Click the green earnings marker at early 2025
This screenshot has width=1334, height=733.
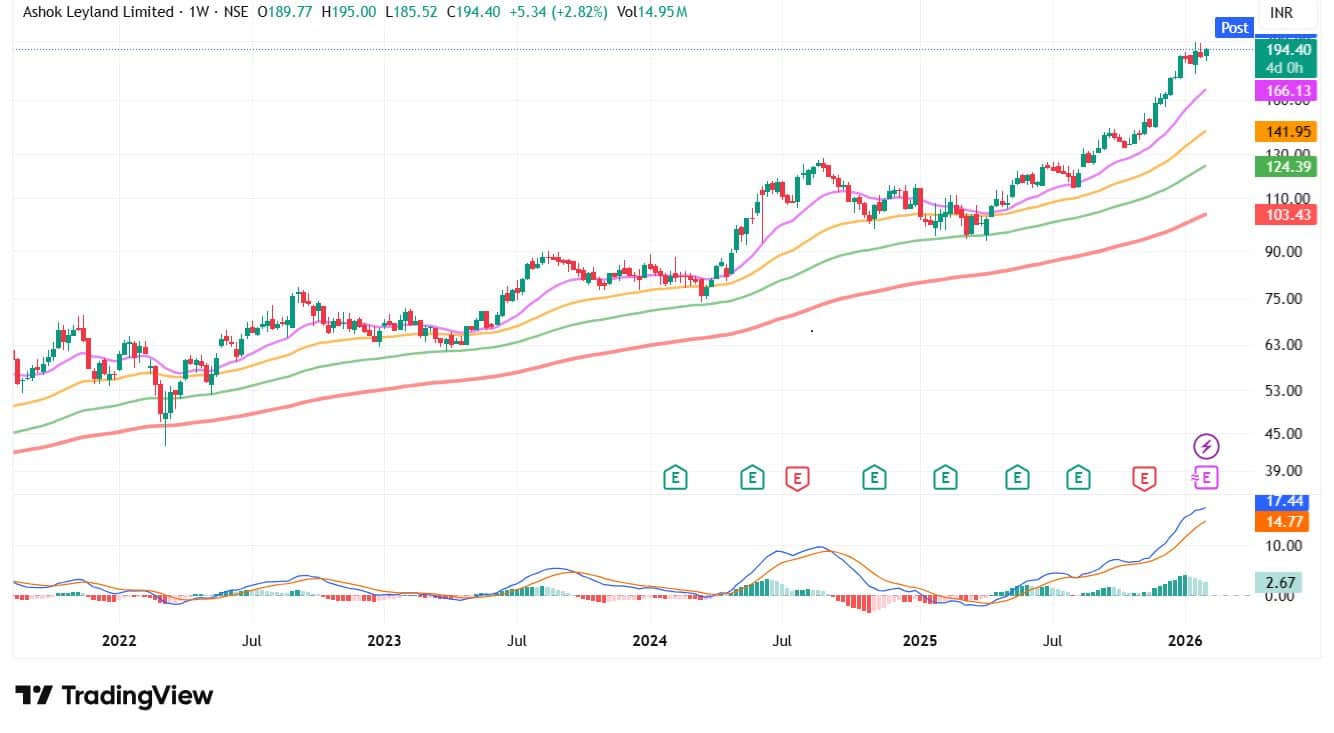945,478
